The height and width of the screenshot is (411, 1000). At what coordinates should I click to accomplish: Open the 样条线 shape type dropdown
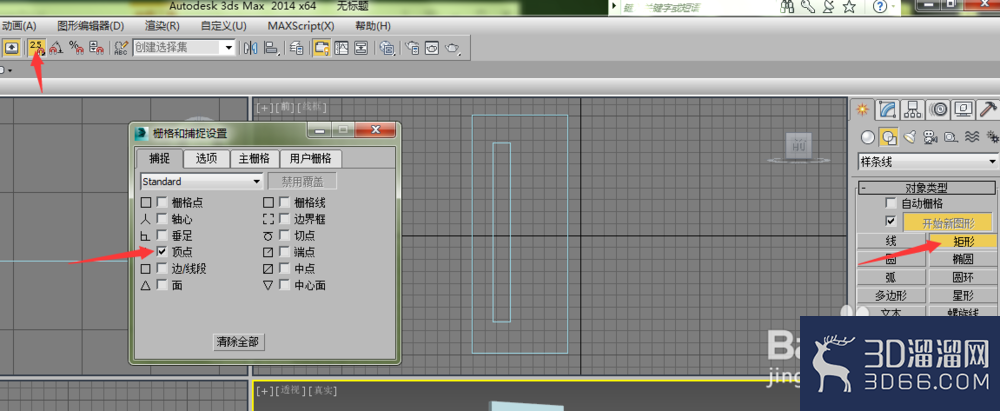(928, 162)
